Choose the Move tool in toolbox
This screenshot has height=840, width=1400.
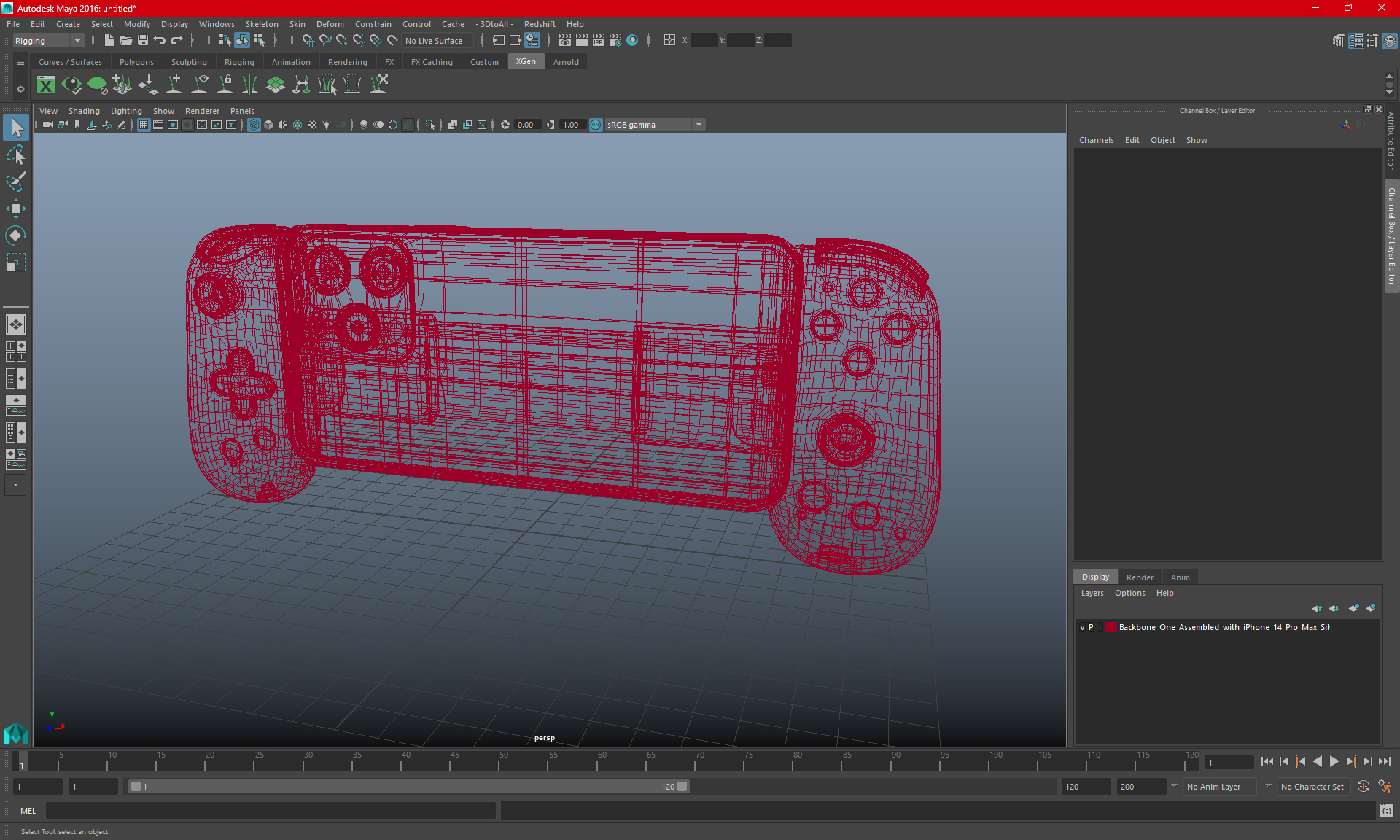tap(16, 209)
